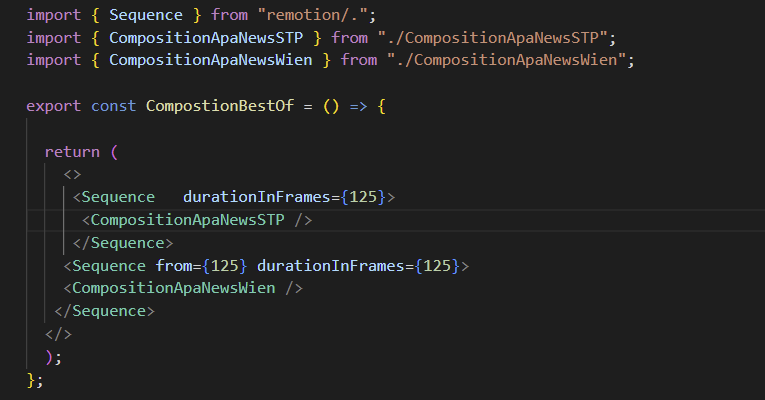Place cursor on "CompostionBestOf" name
This screenshot has width=765, height=400.
click(x=220, y=106)
